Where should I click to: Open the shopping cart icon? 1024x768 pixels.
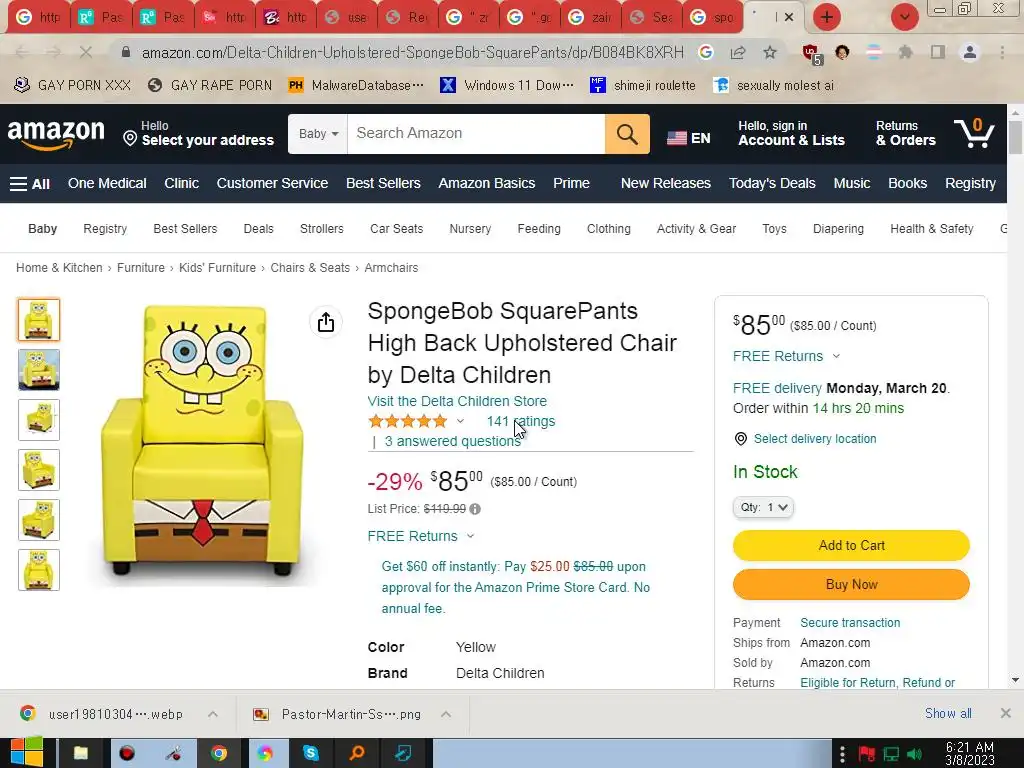(x=973, y=133)
